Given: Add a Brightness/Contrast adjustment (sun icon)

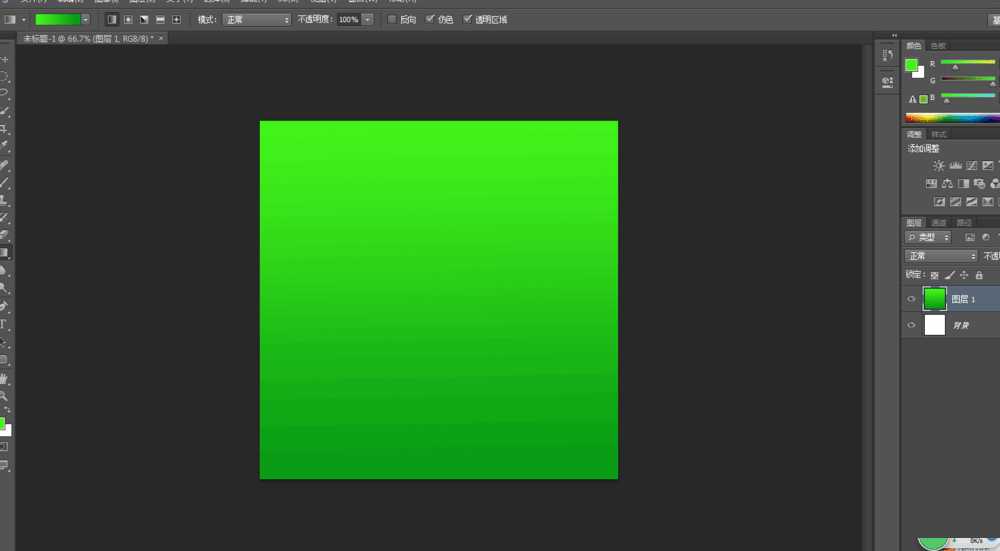Looking at the screenshot, I should pos(938,166).
